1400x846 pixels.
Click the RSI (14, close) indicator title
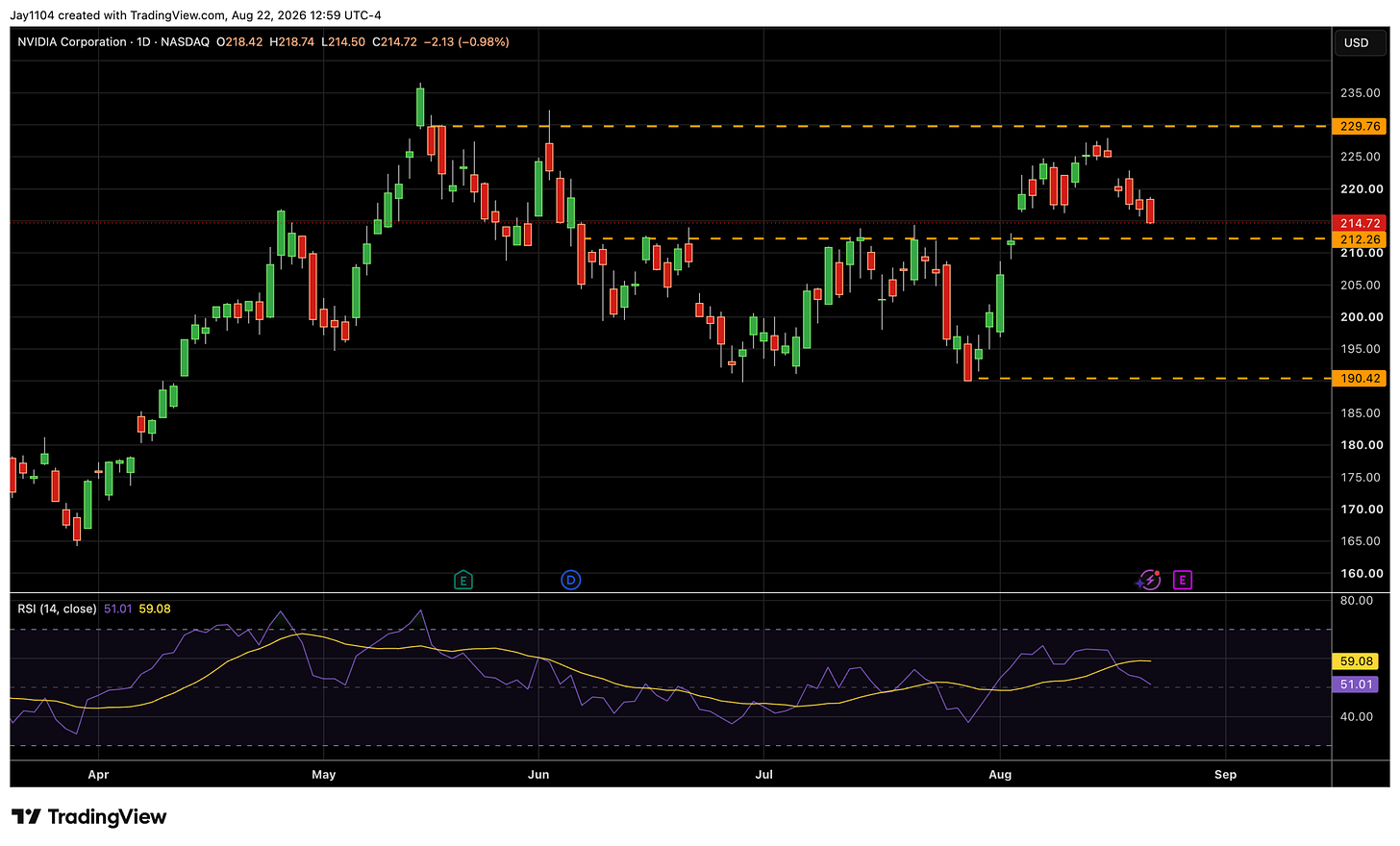(x=57, y=609)
